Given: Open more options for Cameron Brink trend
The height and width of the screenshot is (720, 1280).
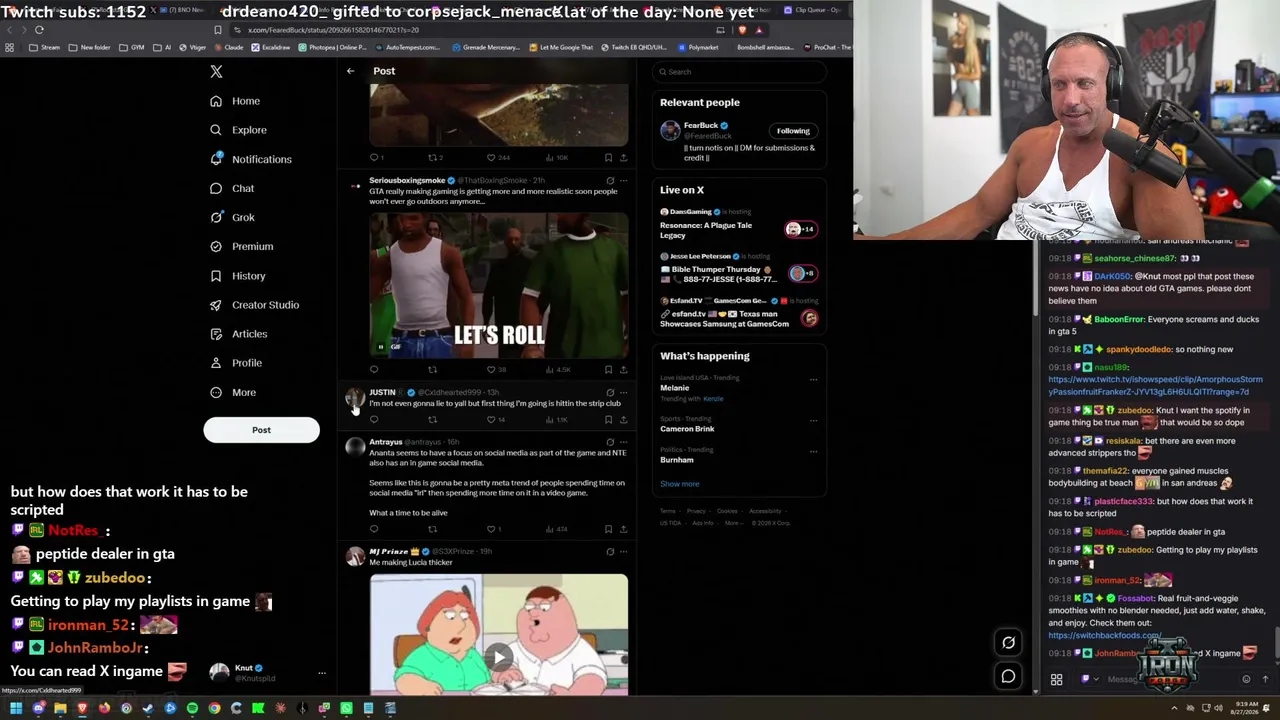Looking at the screenshot, I should [813, 420].
